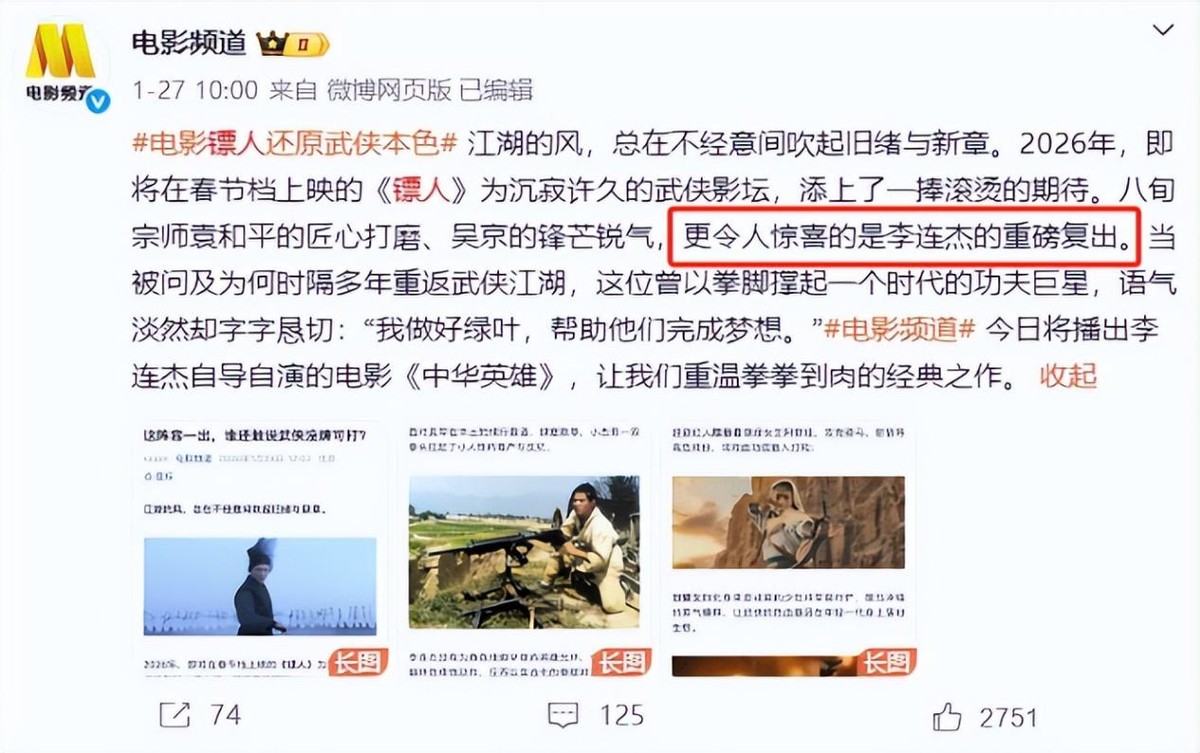
Task: Click the crown membership badge
Action: [x=293, y=43]
